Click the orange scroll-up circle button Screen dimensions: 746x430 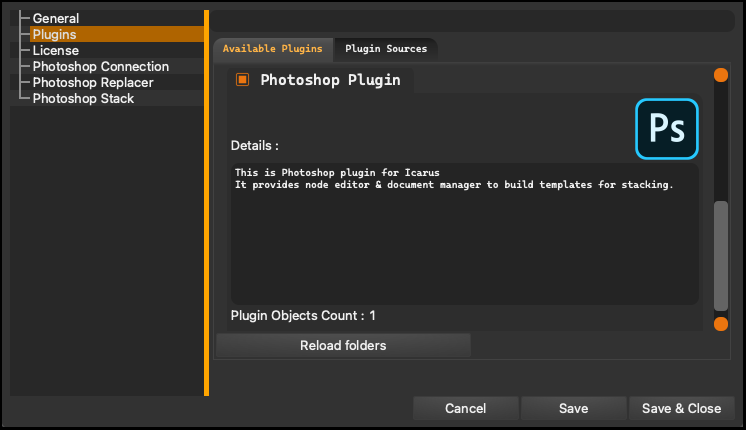pos(721,75)
